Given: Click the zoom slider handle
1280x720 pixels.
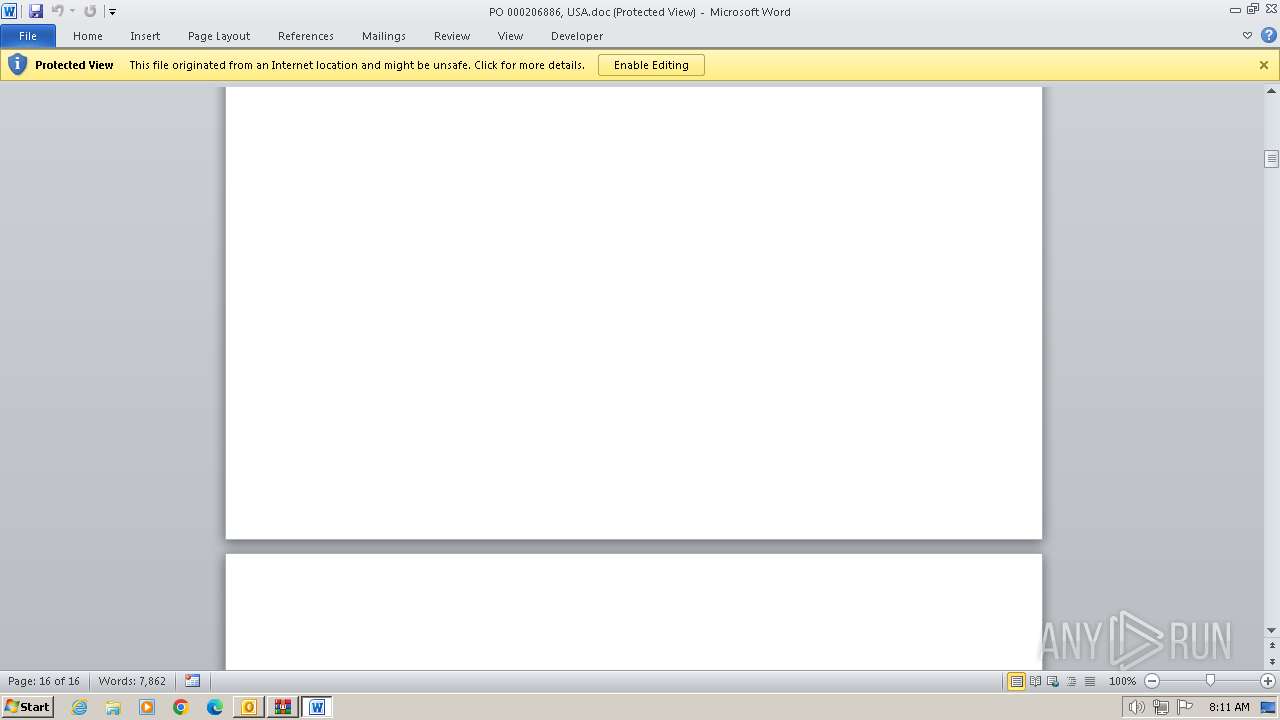Looking at the screenshot, I should point(1210,681).
